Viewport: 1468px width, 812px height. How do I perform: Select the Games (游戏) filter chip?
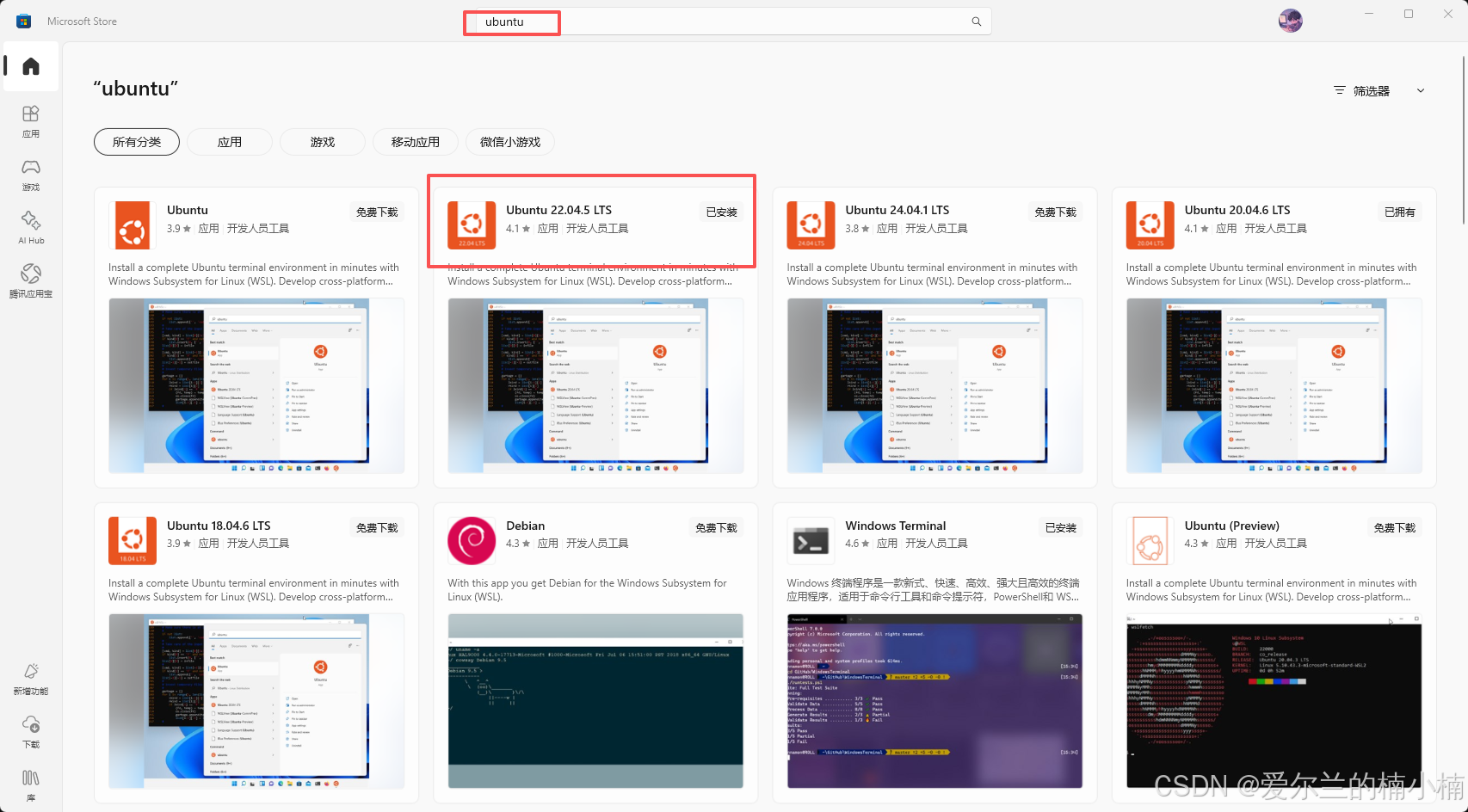coord(323,142)
